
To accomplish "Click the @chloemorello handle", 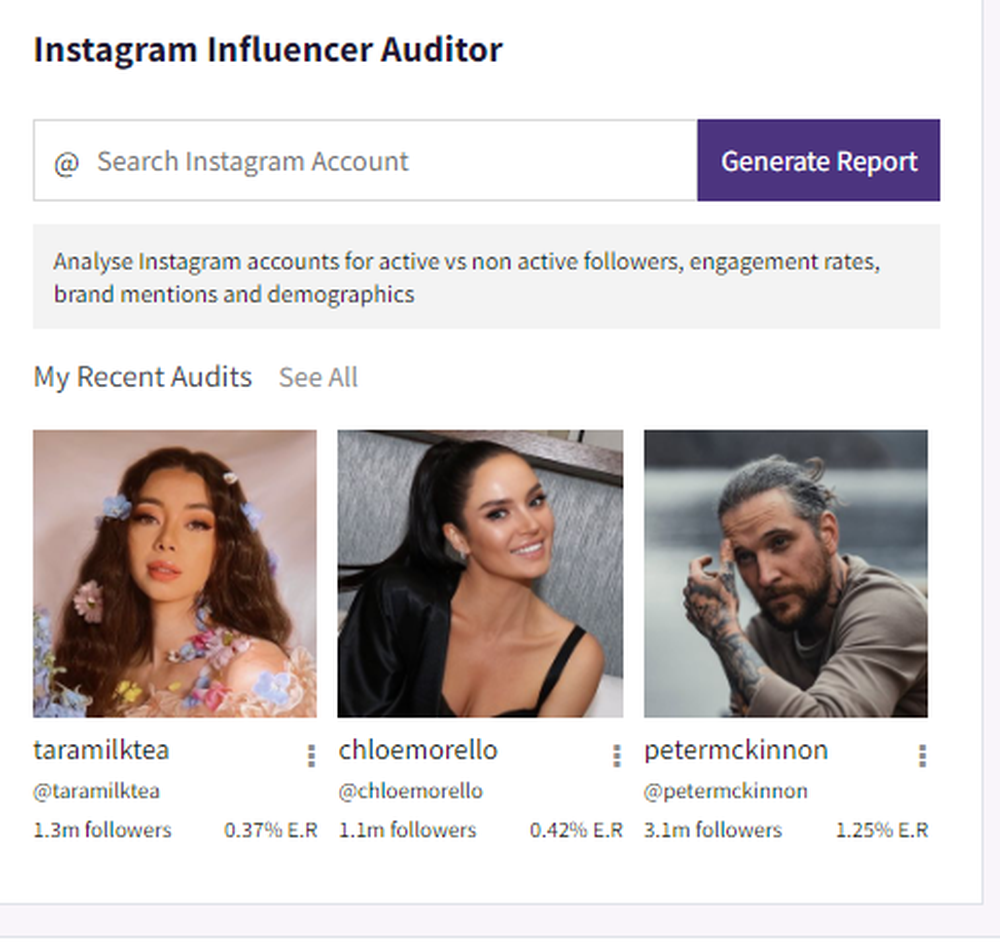I will 411,791.
